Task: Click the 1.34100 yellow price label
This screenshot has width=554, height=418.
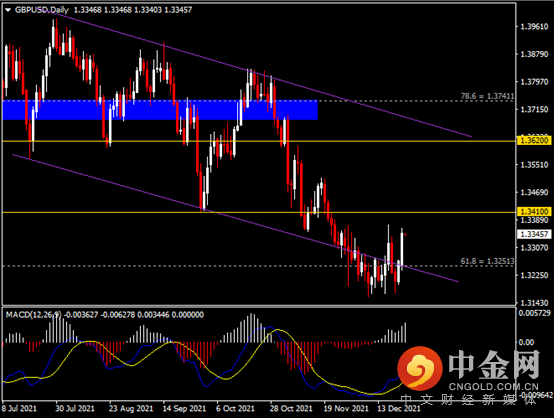Action: [x=534, y=212]
